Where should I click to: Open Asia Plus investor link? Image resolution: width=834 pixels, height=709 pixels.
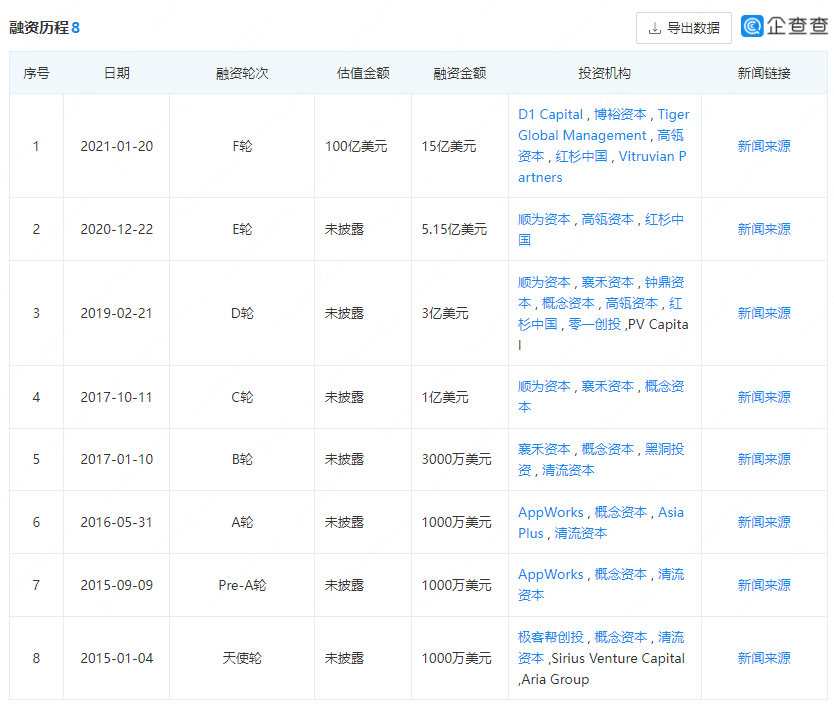point(671,512)
